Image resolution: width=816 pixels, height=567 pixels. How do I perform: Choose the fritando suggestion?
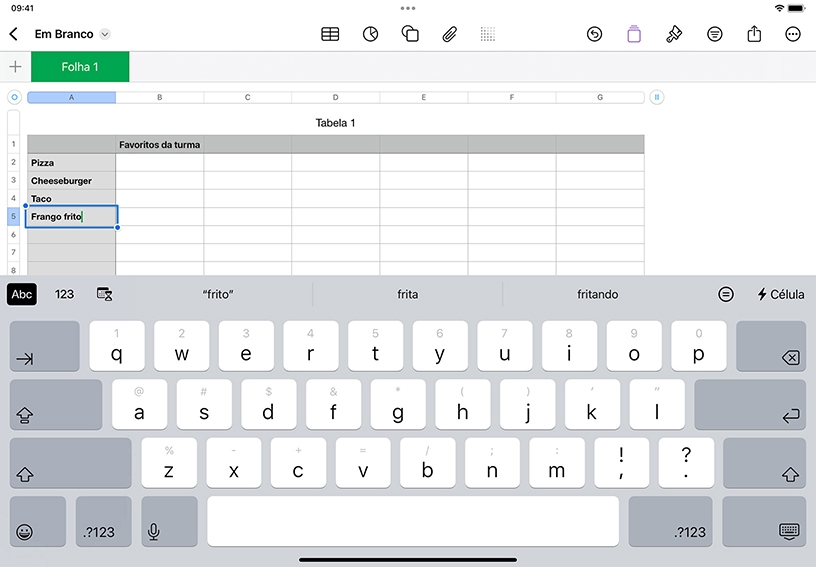pyautogui.click(x=597, y=294)
